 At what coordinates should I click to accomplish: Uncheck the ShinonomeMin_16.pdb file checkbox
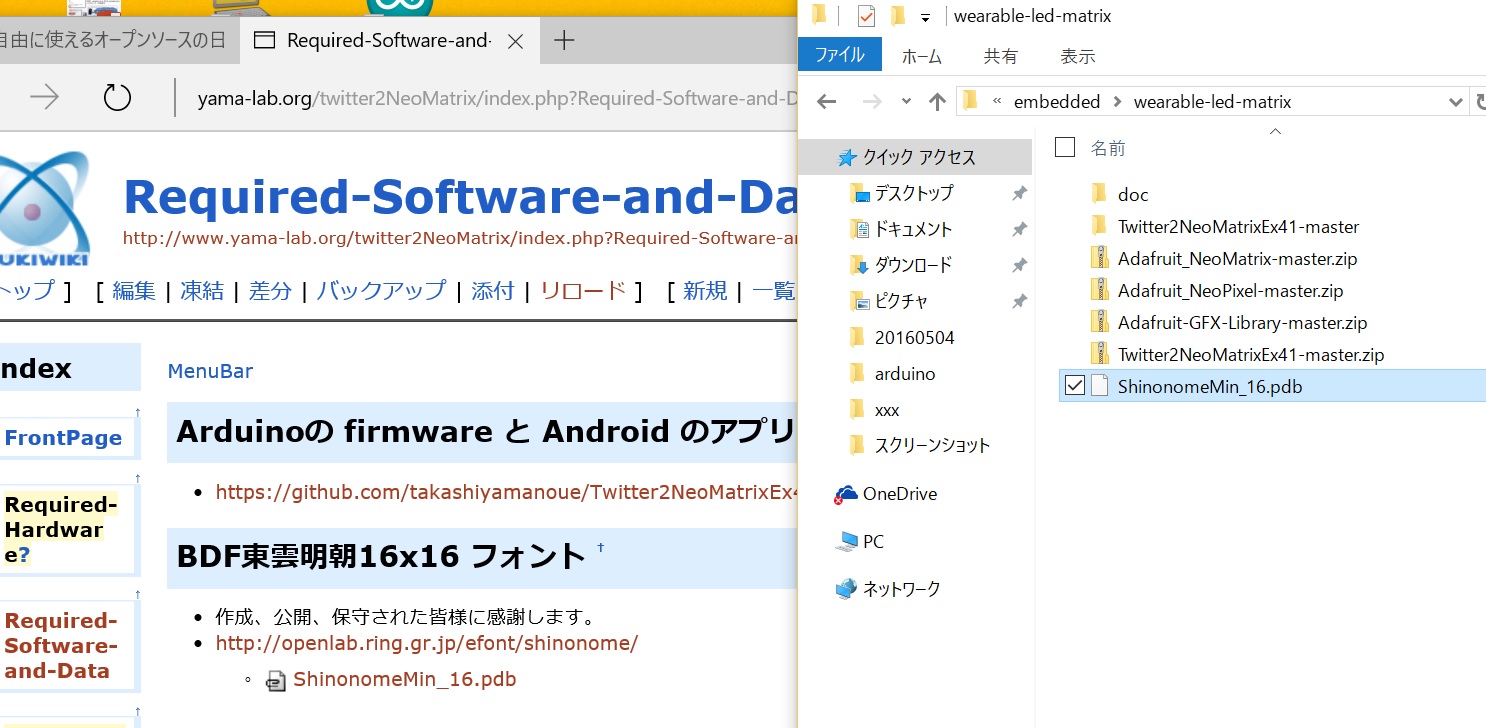click(x=1075, y=386)
